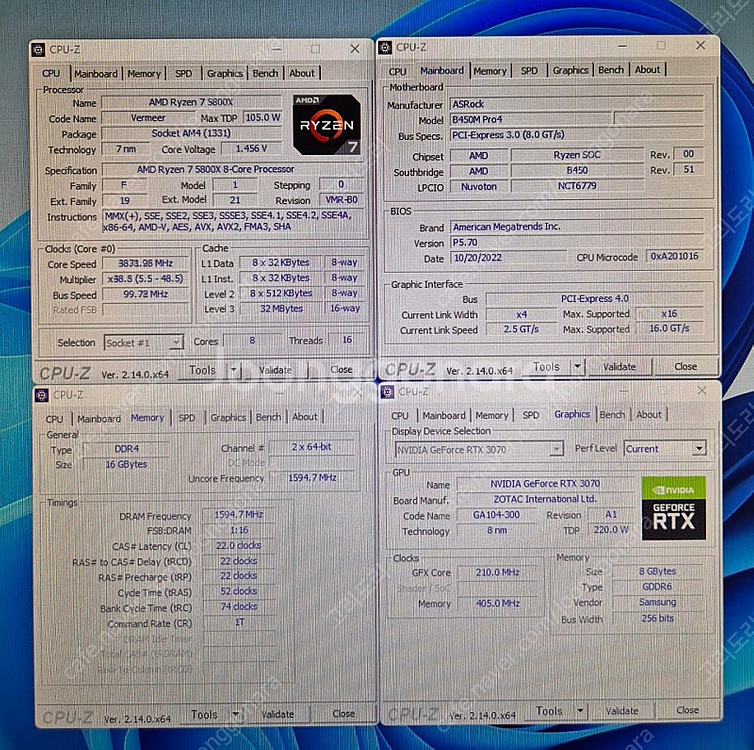This screenshot has width=754, height=750.
Task: Open the Perf Level Current dropdown
Action: [665, 449]
